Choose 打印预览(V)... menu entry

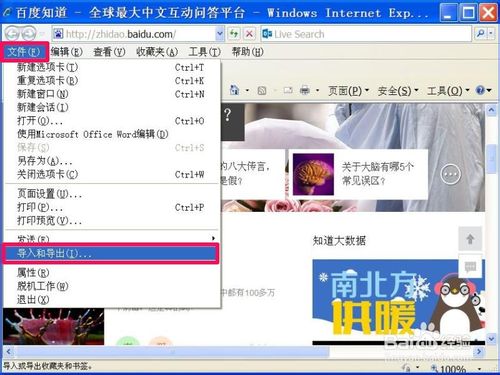coord(112,220)
